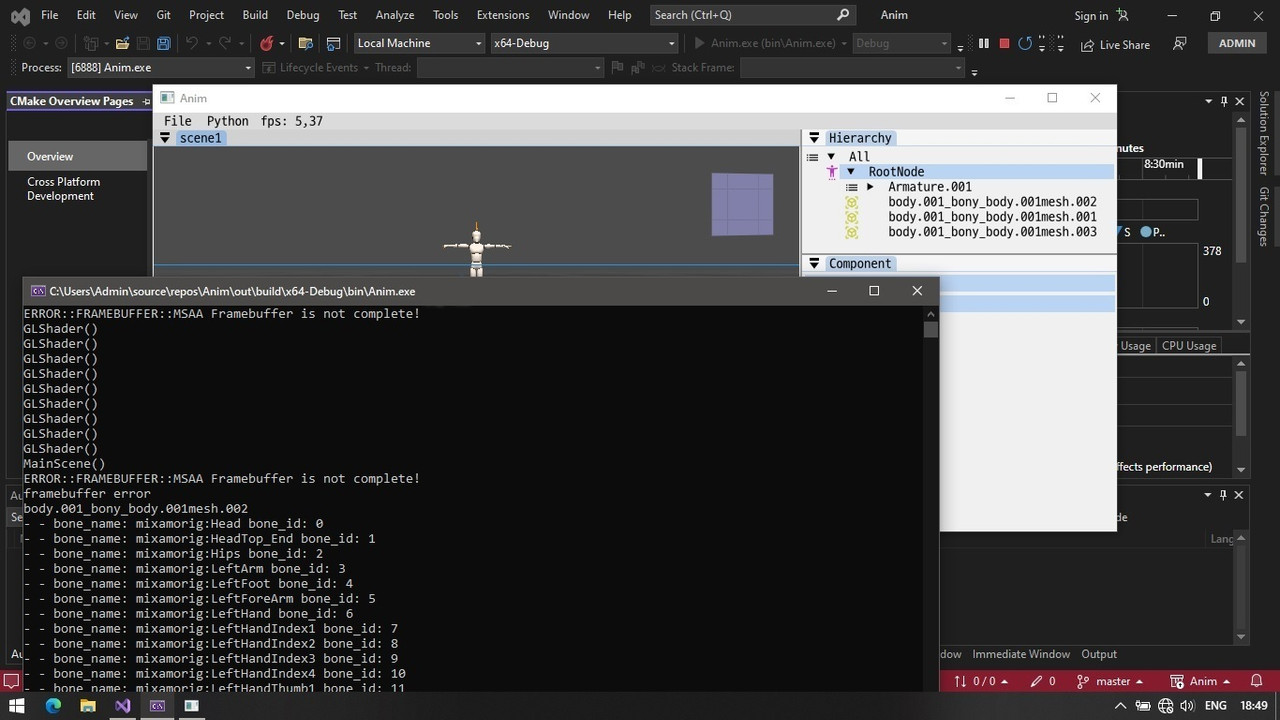Click the Save All toolbar icon
Image resolution: width=1280 pixels, height=720 pixels.
[x=164, y=43]
